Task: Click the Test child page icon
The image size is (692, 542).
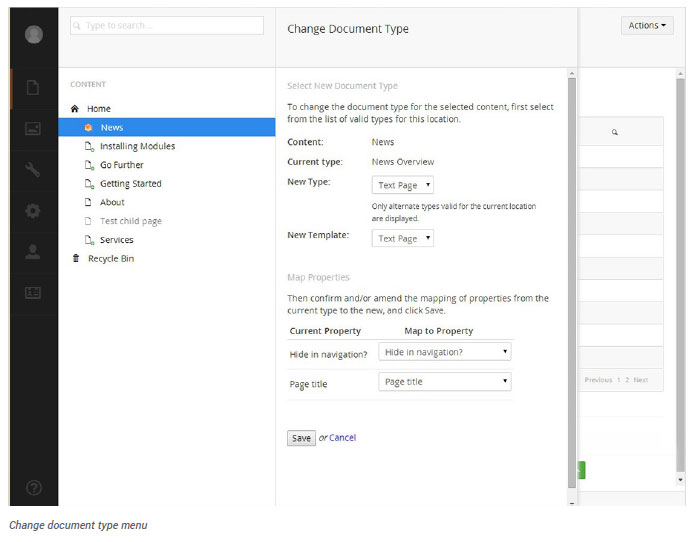Action: click(88, 221)
